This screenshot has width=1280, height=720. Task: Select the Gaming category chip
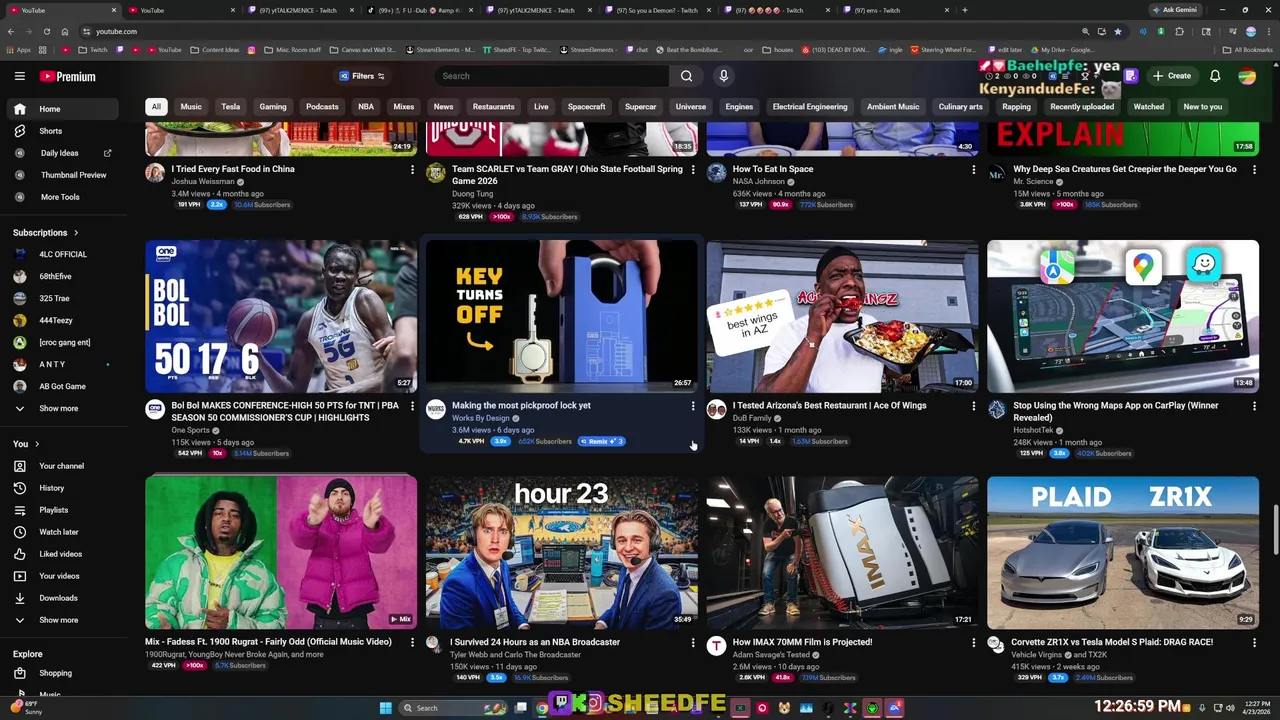tap(273, 107)
